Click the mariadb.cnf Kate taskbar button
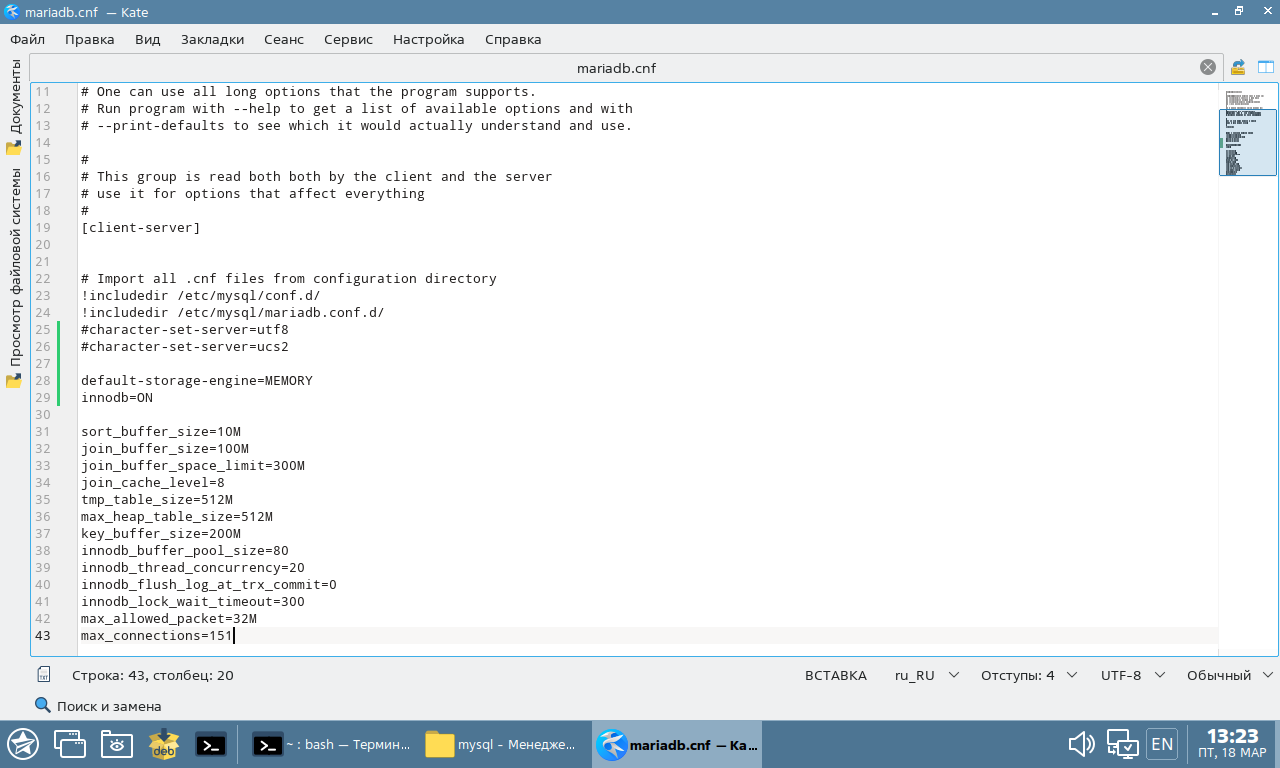The image size is (1280, 768). tap(677, 744)
